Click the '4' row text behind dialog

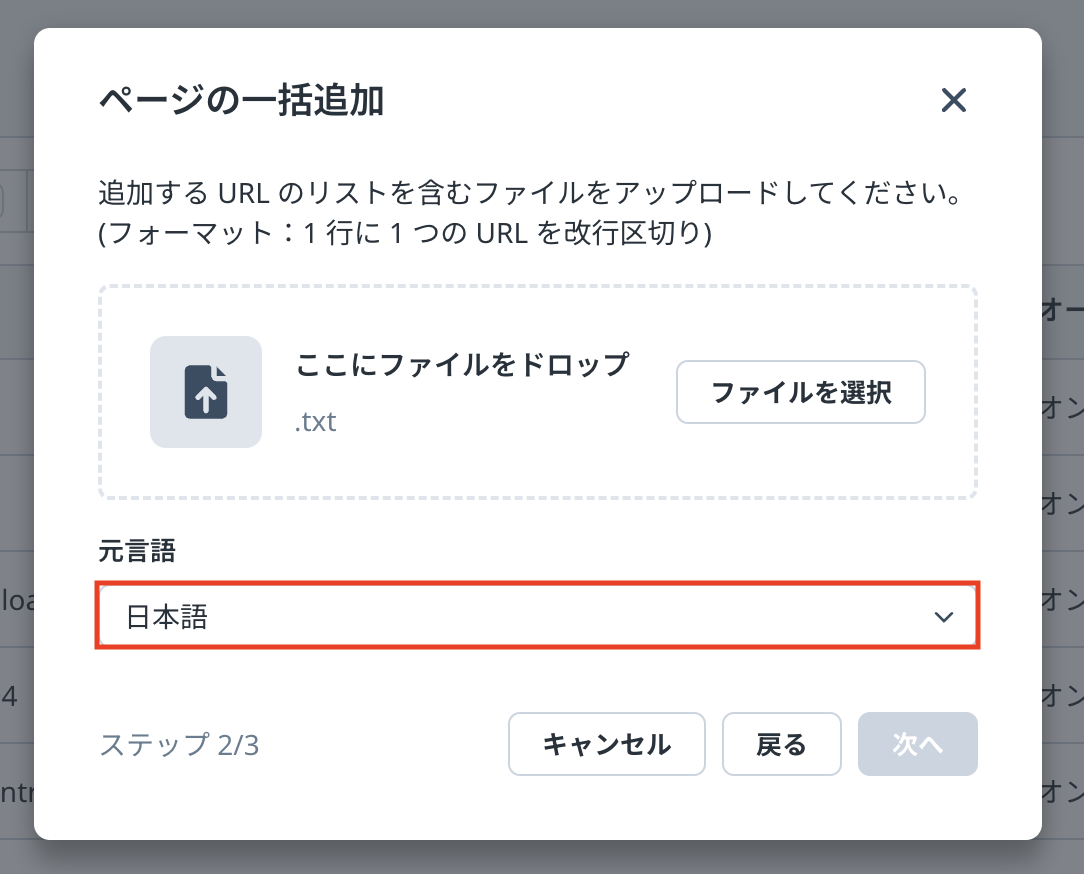pos(10,696)
